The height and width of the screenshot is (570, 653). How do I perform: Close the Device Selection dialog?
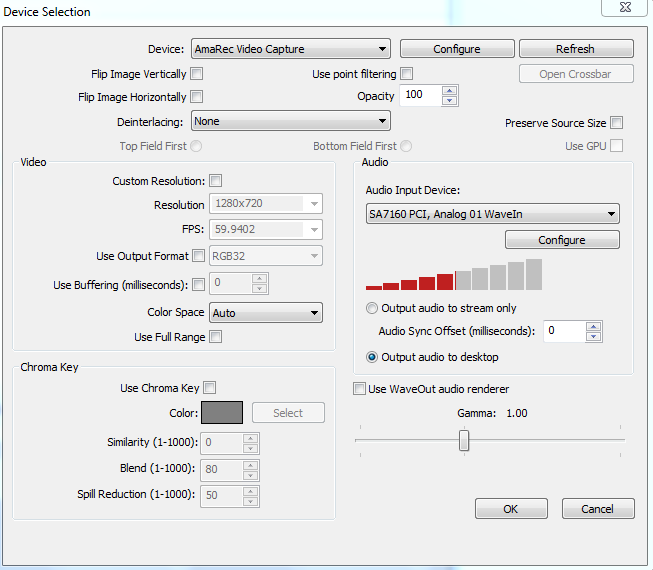625,7
